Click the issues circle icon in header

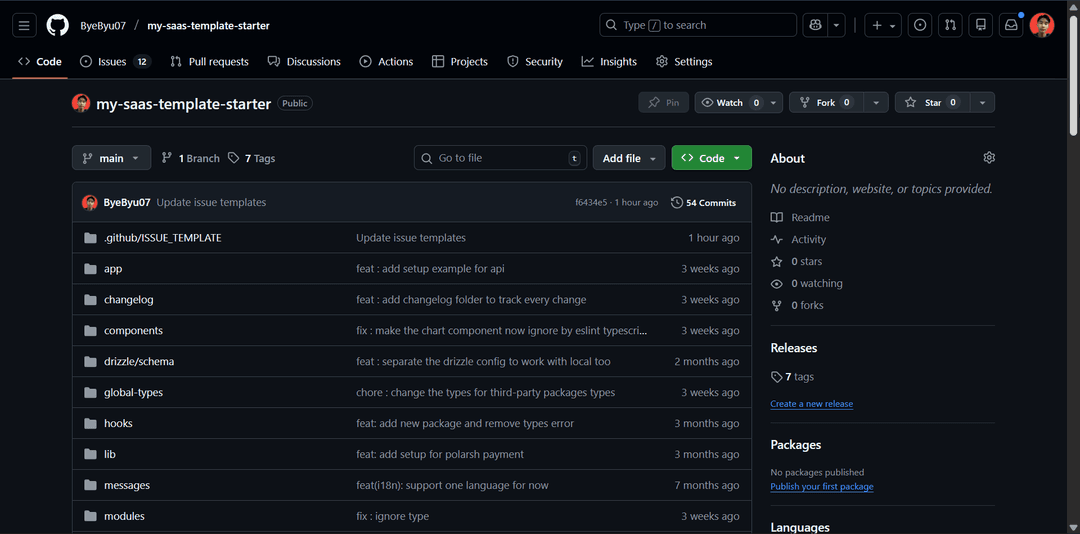[x=920, y=25]
